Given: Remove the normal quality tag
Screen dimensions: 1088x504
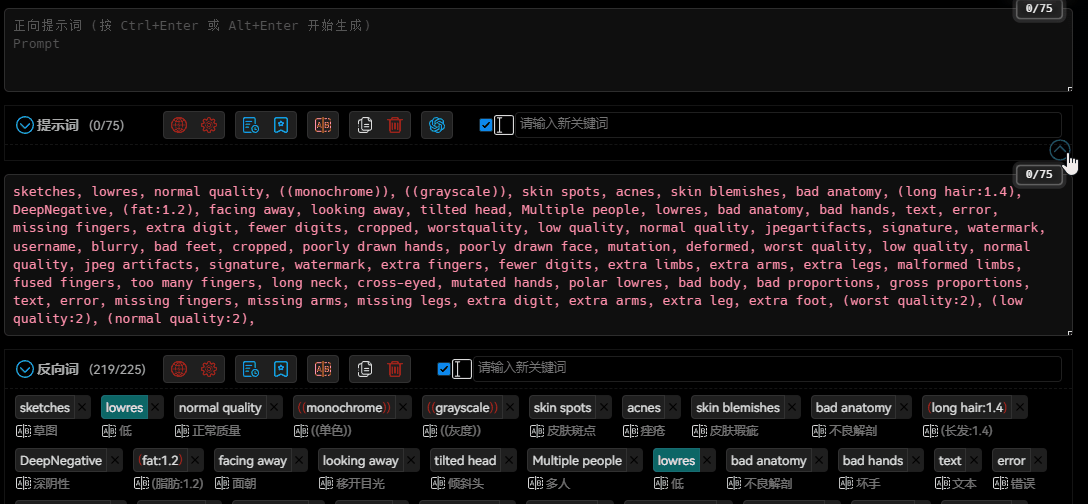Looking at the screenshot, I should click(x=274, y=408).
